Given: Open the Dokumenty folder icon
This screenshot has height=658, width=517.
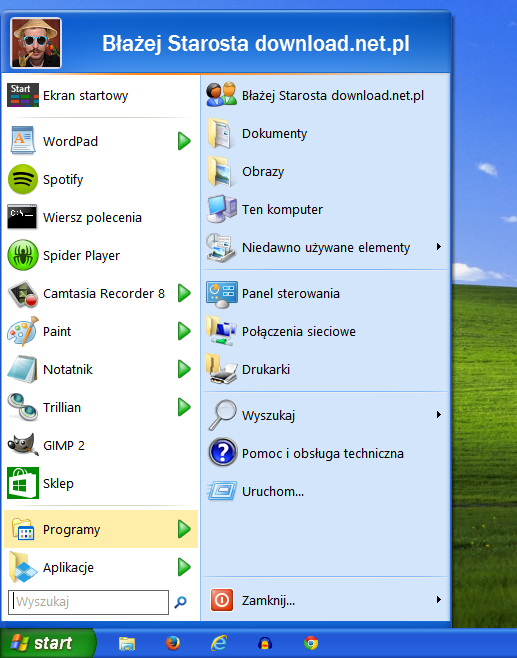Looking at the screenshot, I should [219, 133].
